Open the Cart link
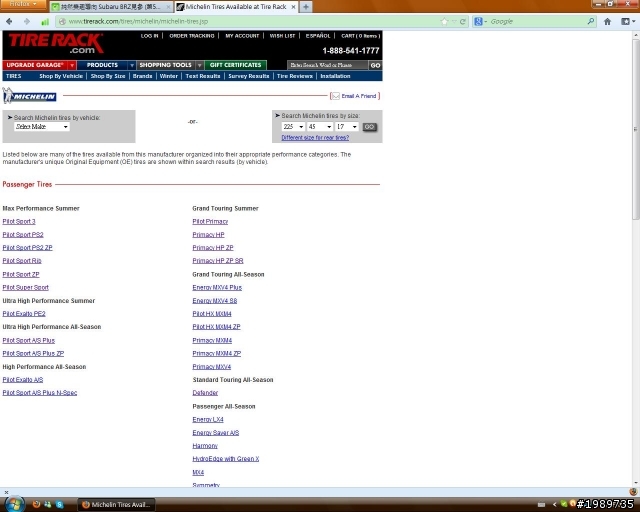 pos(360,36)
